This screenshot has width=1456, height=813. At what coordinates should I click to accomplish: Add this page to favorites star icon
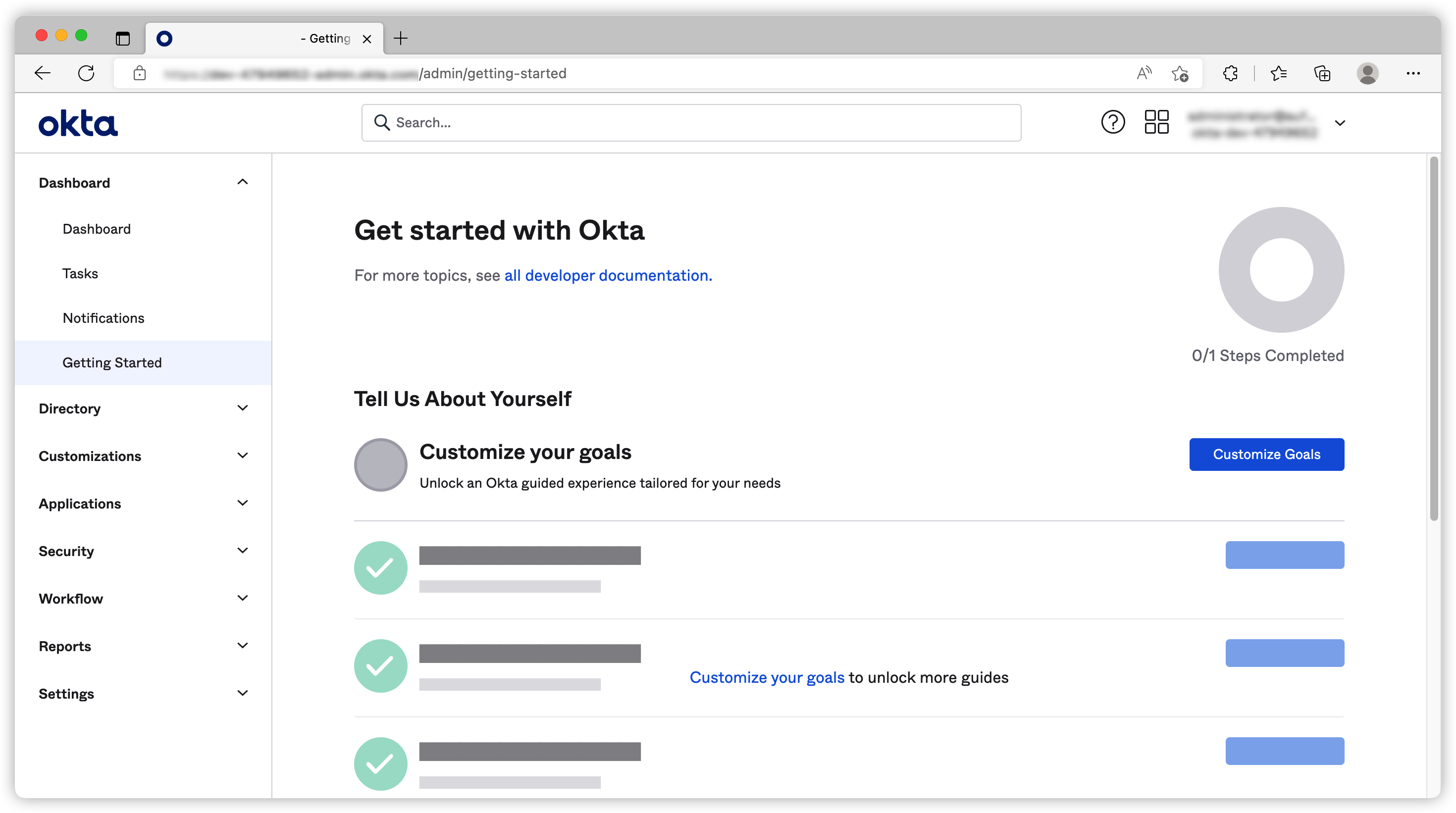pos(1180,73)
